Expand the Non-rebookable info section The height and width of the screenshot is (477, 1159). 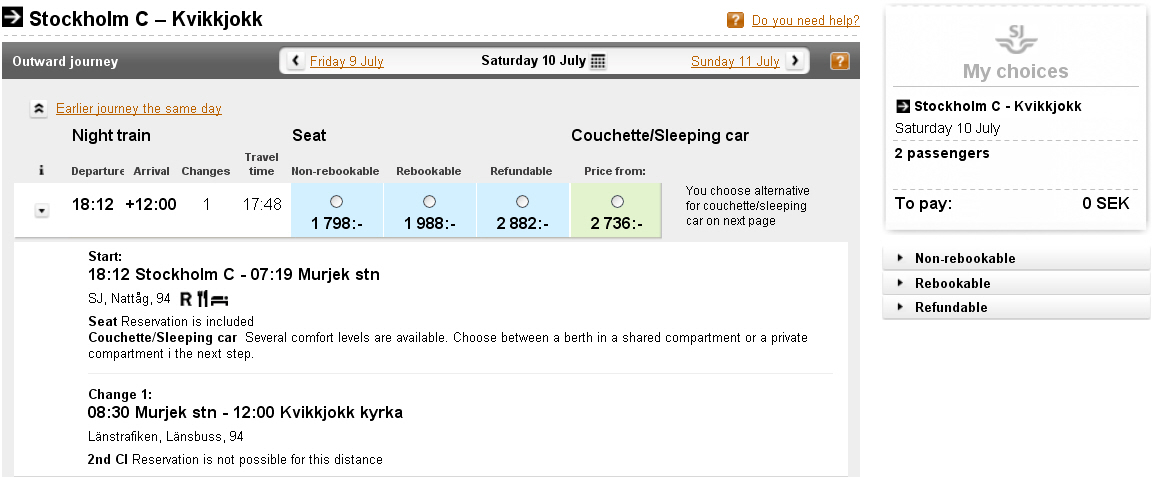pyautogui.click(x=1016, y=258)
